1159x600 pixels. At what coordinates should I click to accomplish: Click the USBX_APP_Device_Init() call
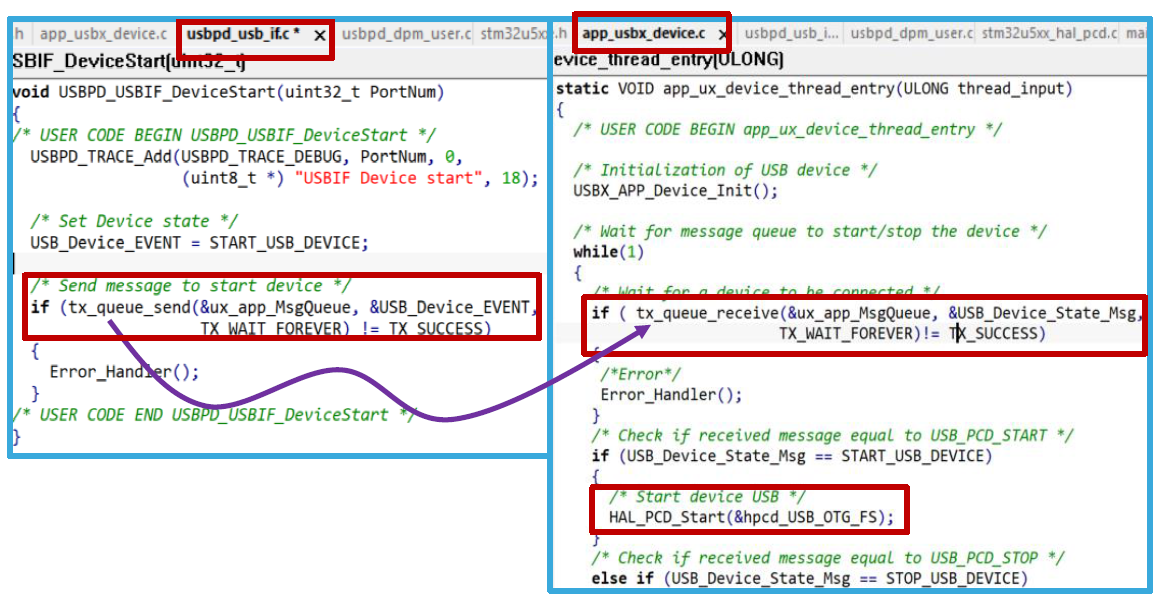coord(675,190)
